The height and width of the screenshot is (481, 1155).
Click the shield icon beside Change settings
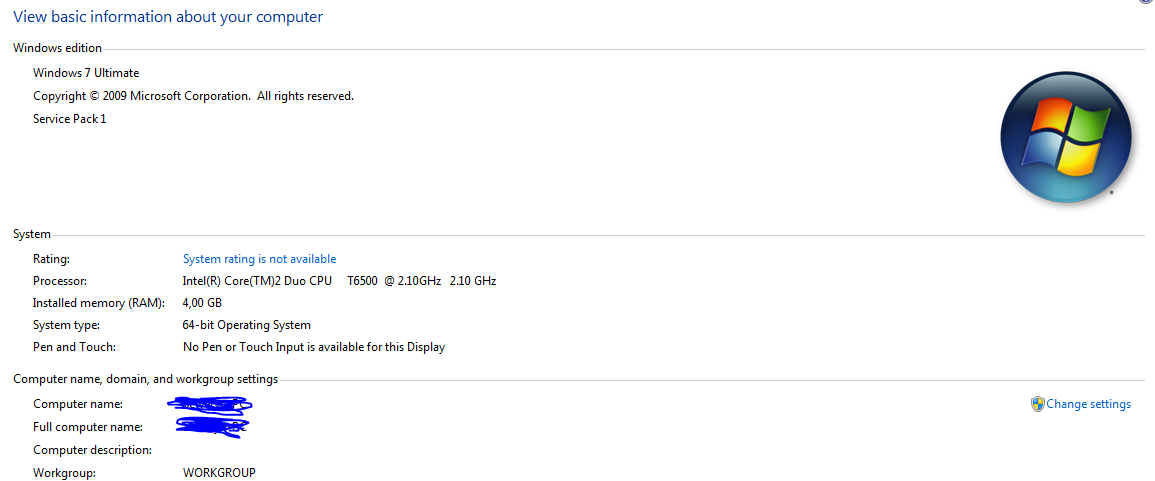pos(1037,404)
